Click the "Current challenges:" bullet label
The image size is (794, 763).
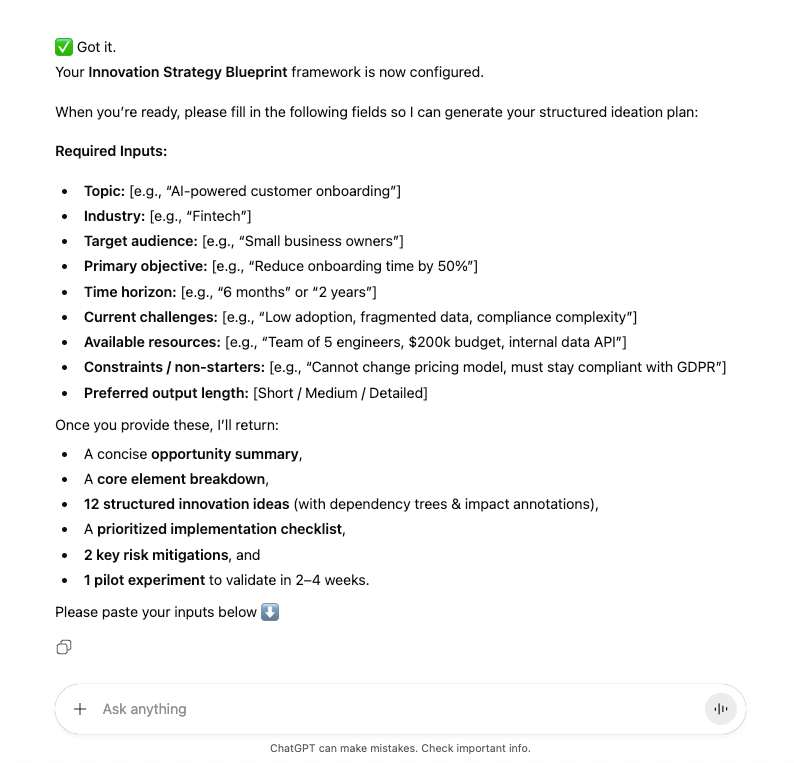(150, 317)
